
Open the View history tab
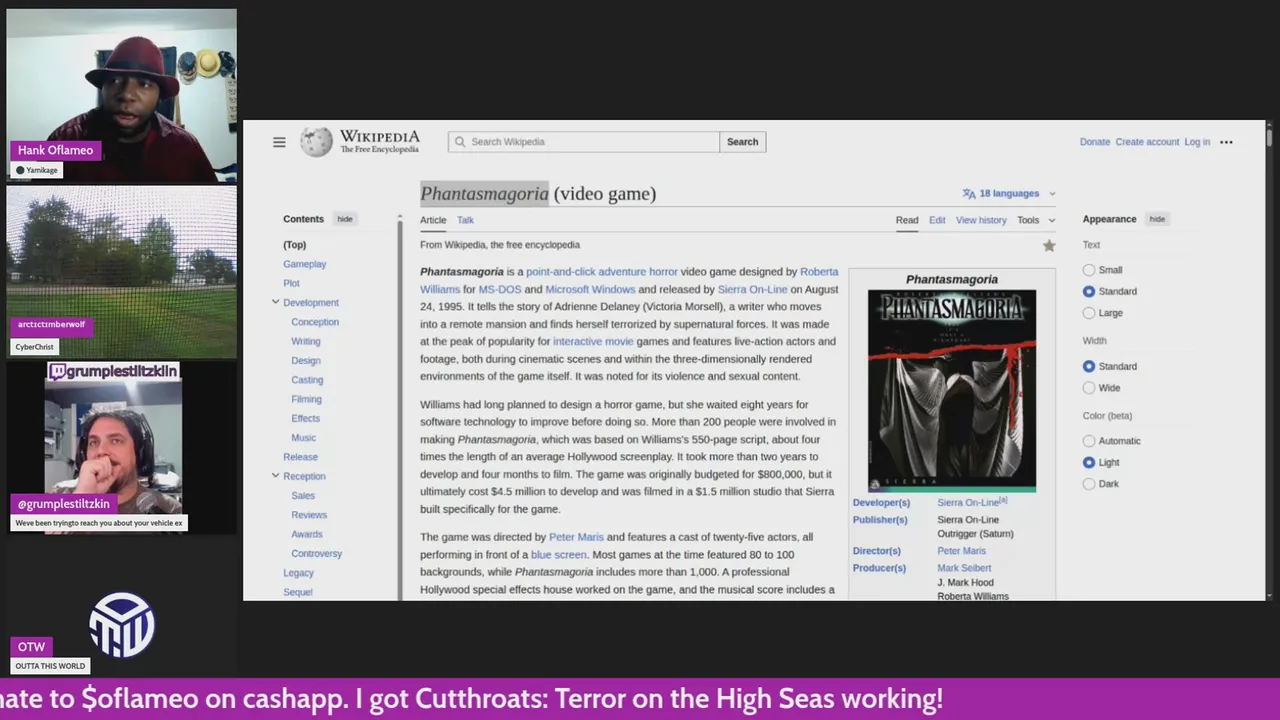pyautogui.click(x=981, y=220)
